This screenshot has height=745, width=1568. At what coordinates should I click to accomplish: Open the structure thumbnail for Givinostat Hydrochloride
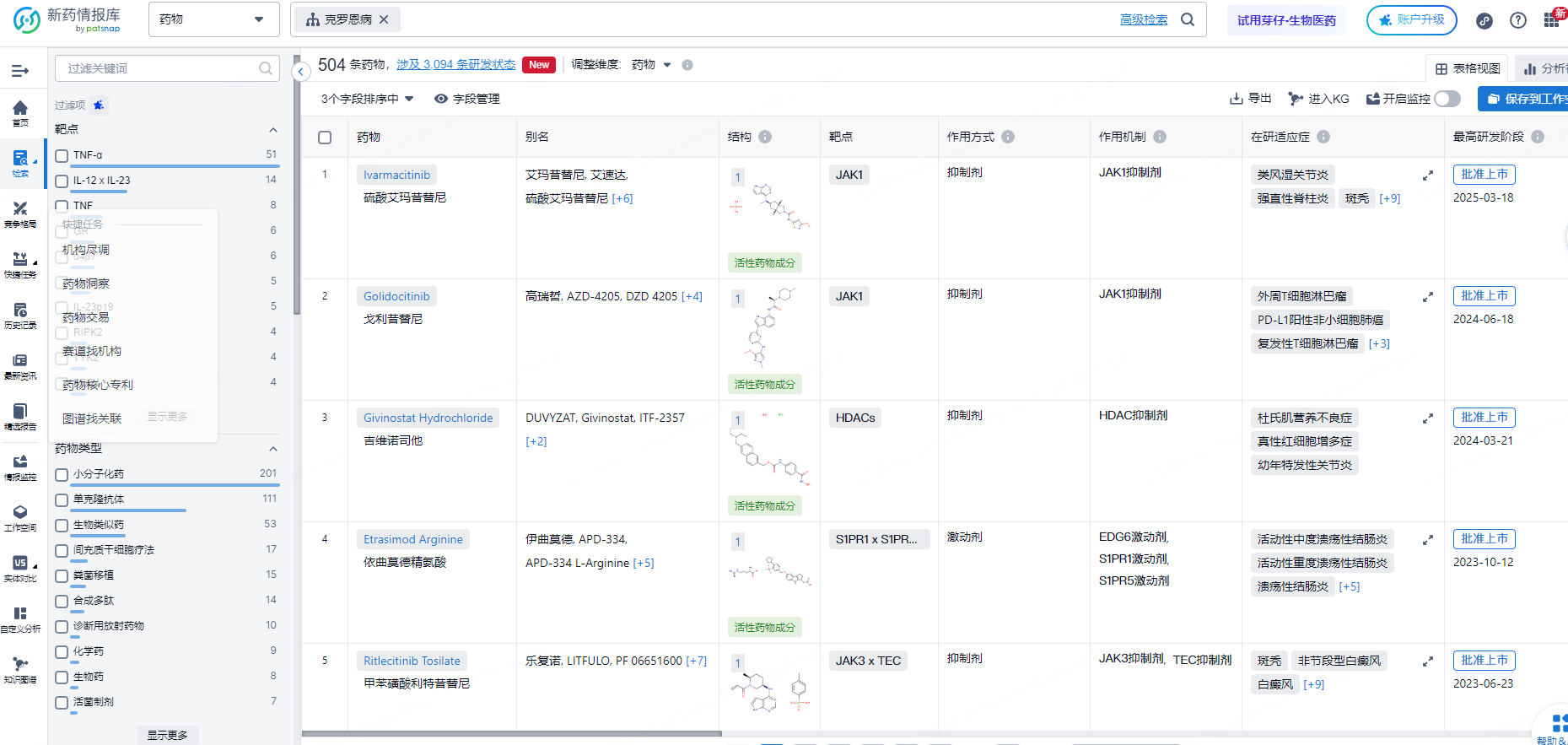(x=769, y=447)
